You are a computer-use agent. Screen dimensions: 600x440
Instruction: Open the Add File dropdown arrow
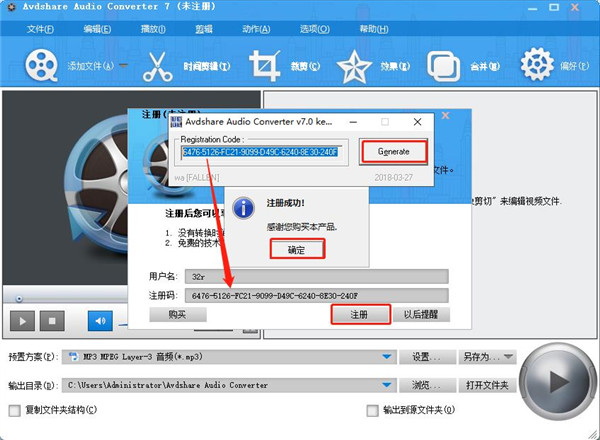[123, 65]
